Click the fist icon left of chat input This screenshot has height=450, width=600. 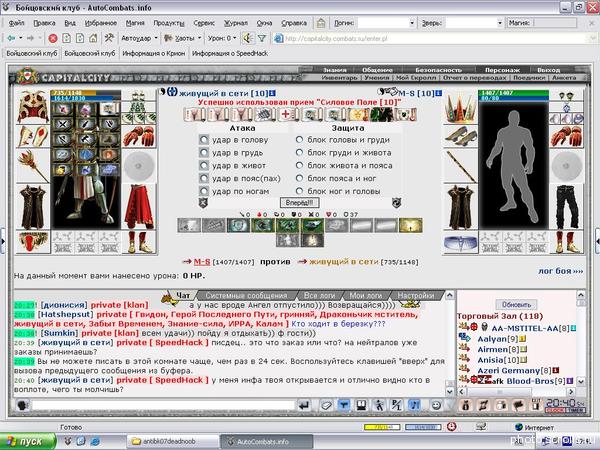tap(23, 405)
